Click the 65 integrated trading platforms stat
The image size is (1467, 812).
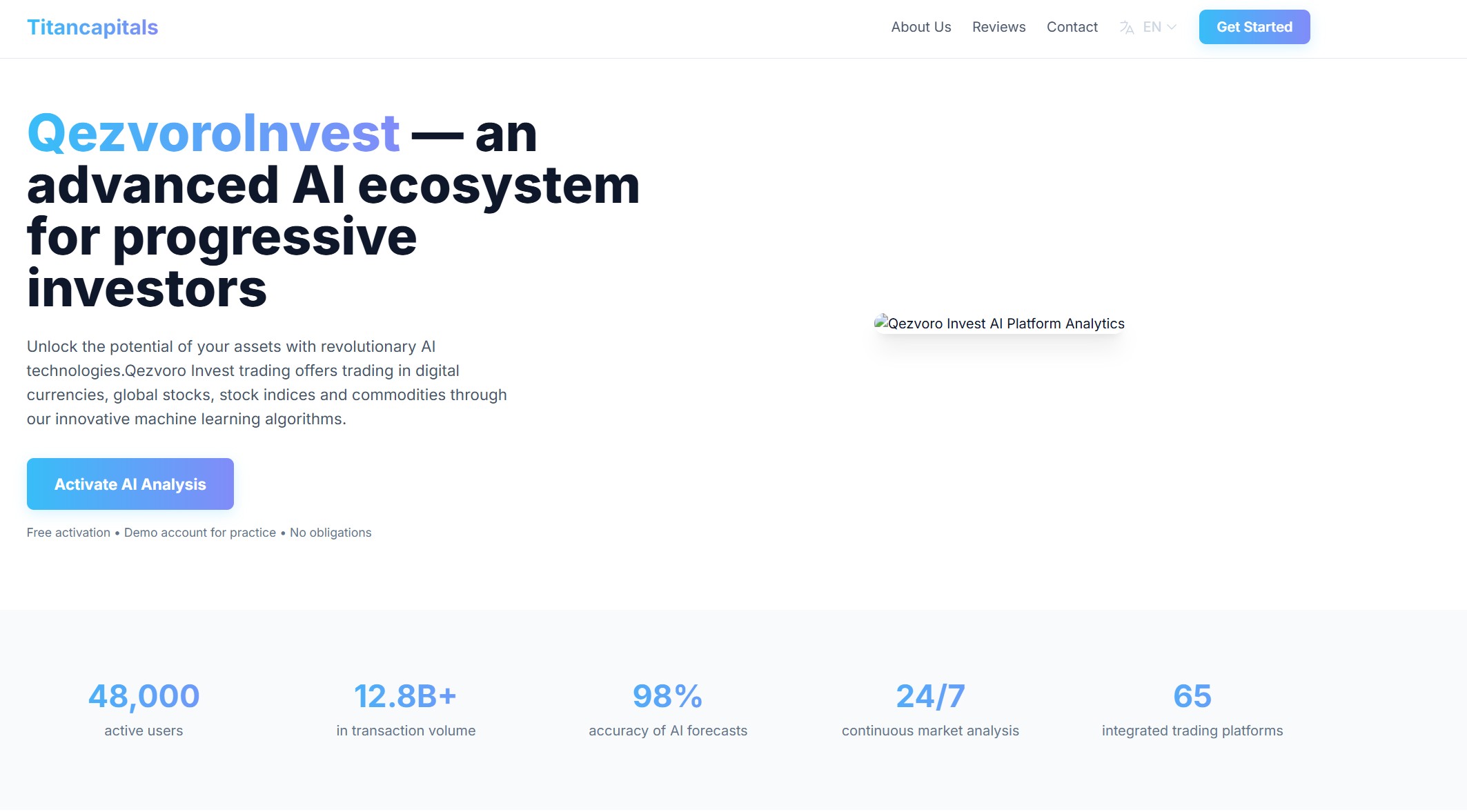click(1192, 697)
